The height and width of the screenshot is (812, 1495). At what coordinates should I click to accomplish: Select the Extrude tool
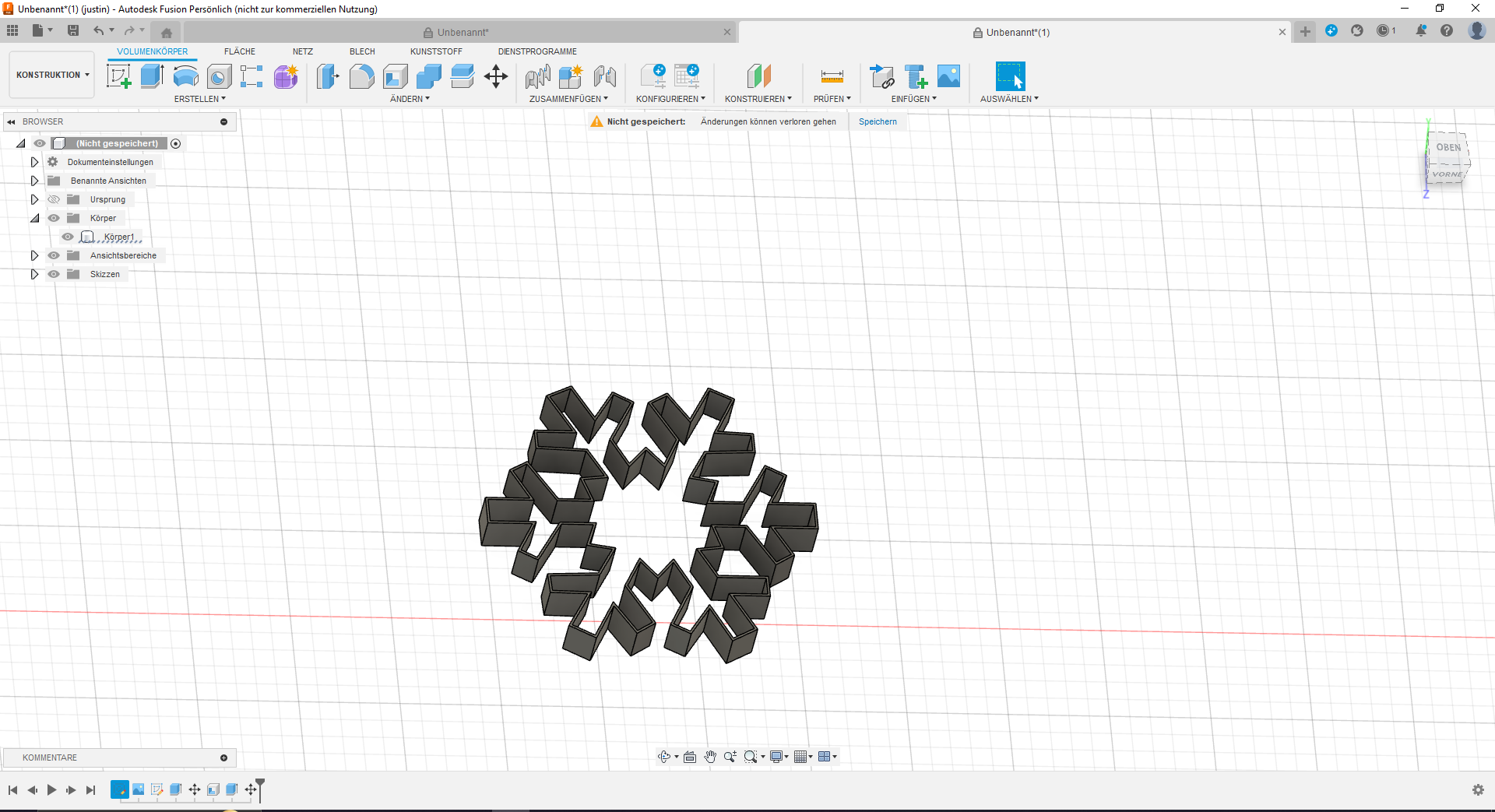(152, 76)
